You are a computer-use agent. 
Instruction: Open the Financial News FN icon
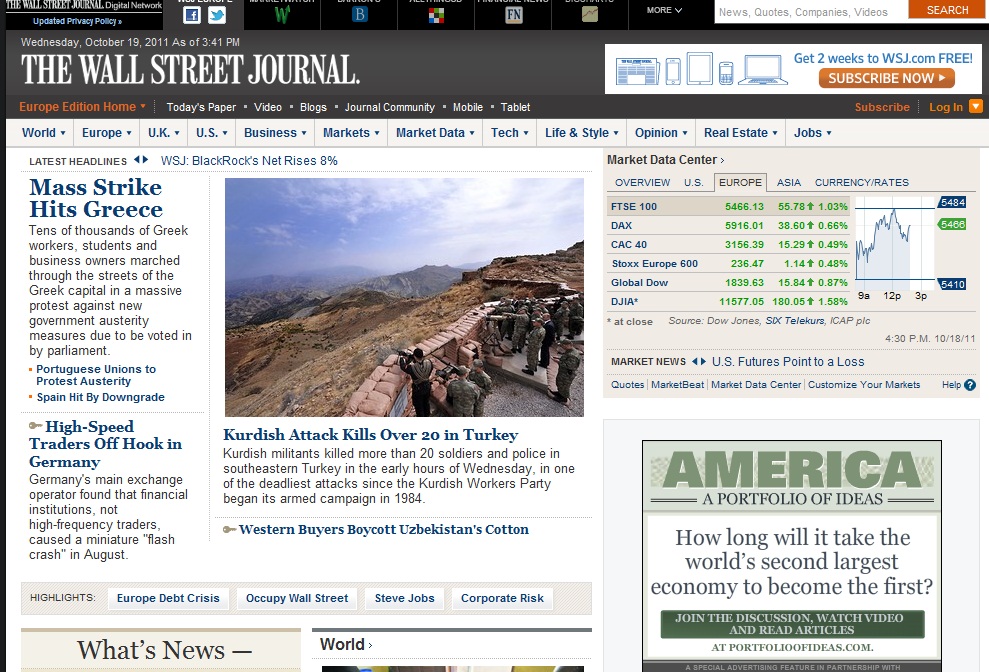point(513,15)
